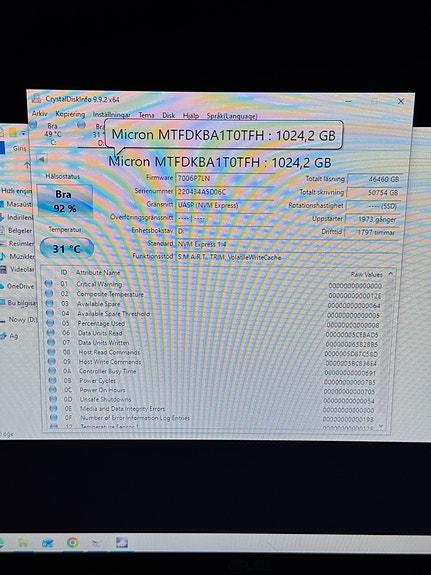Screen dimensions: 431x575
Task: Open the Arkiv menu
Action: coord(39,114)
